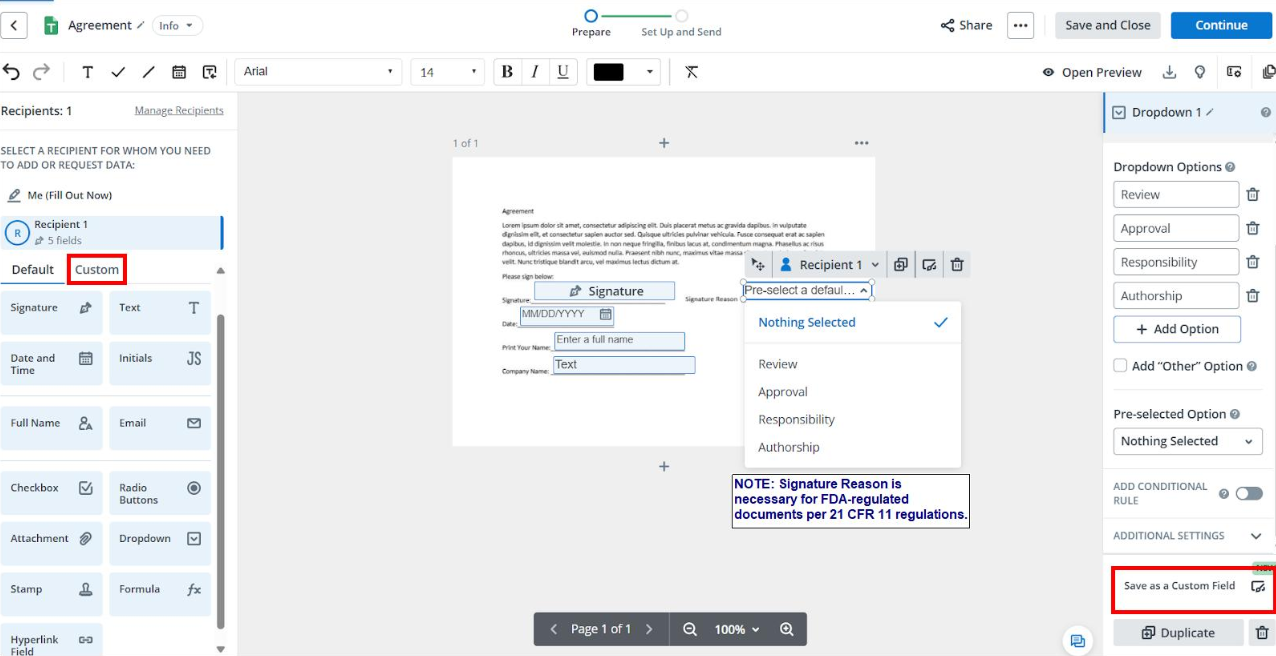The height and width of the screenshot is (656, 1276).
Task: Open the text color dropdown arrow
Action: [x=650, y=72]
